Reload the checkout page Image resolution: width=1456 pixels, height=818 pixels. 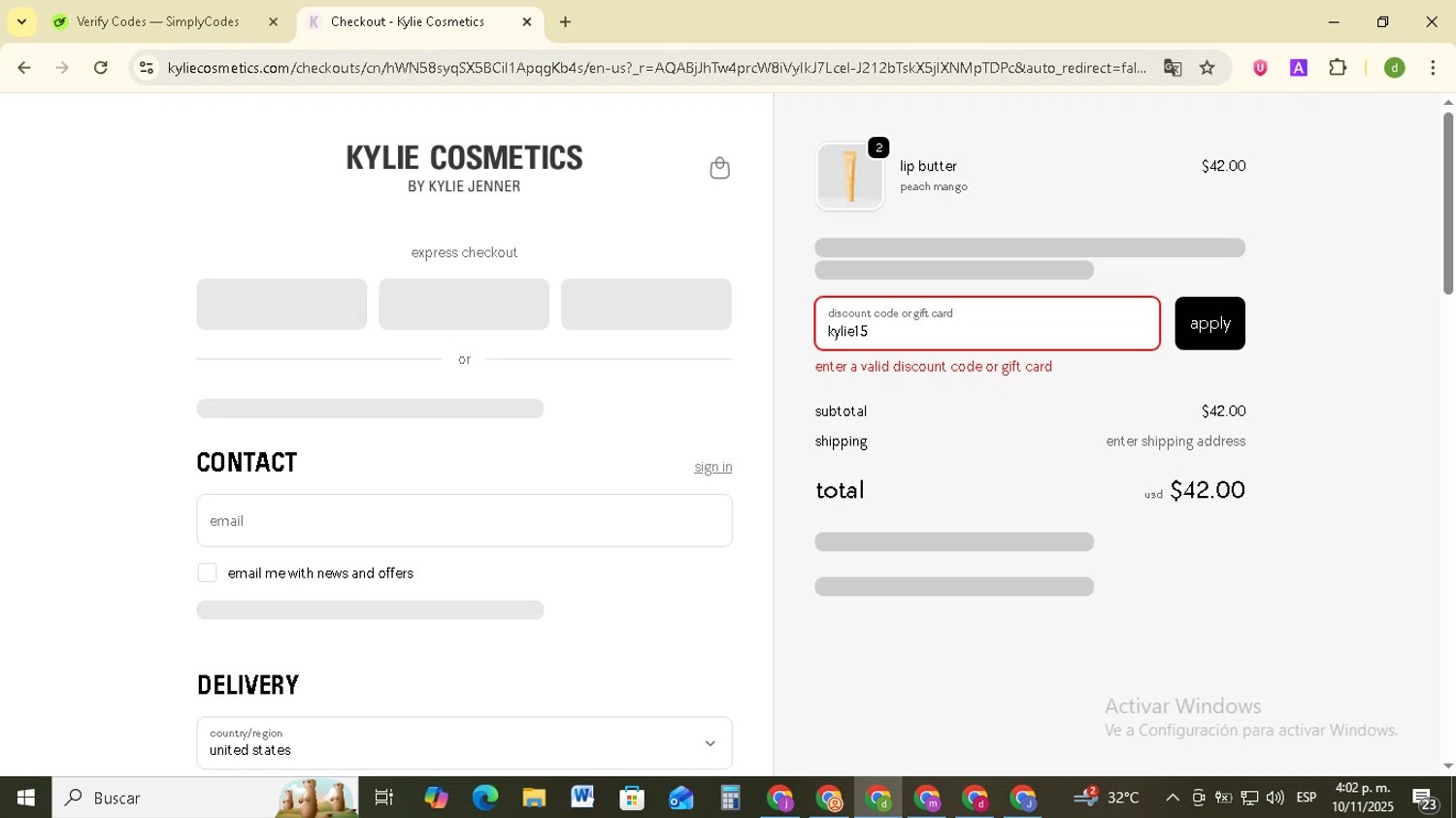[x=101, y=68]
